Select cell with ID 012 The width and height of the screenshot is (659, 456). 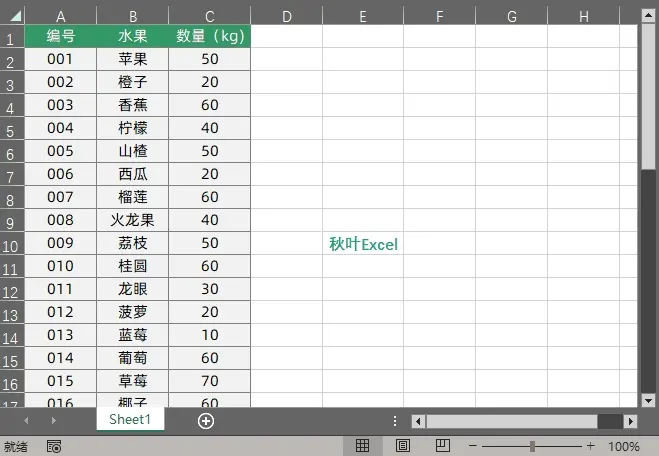61,312
